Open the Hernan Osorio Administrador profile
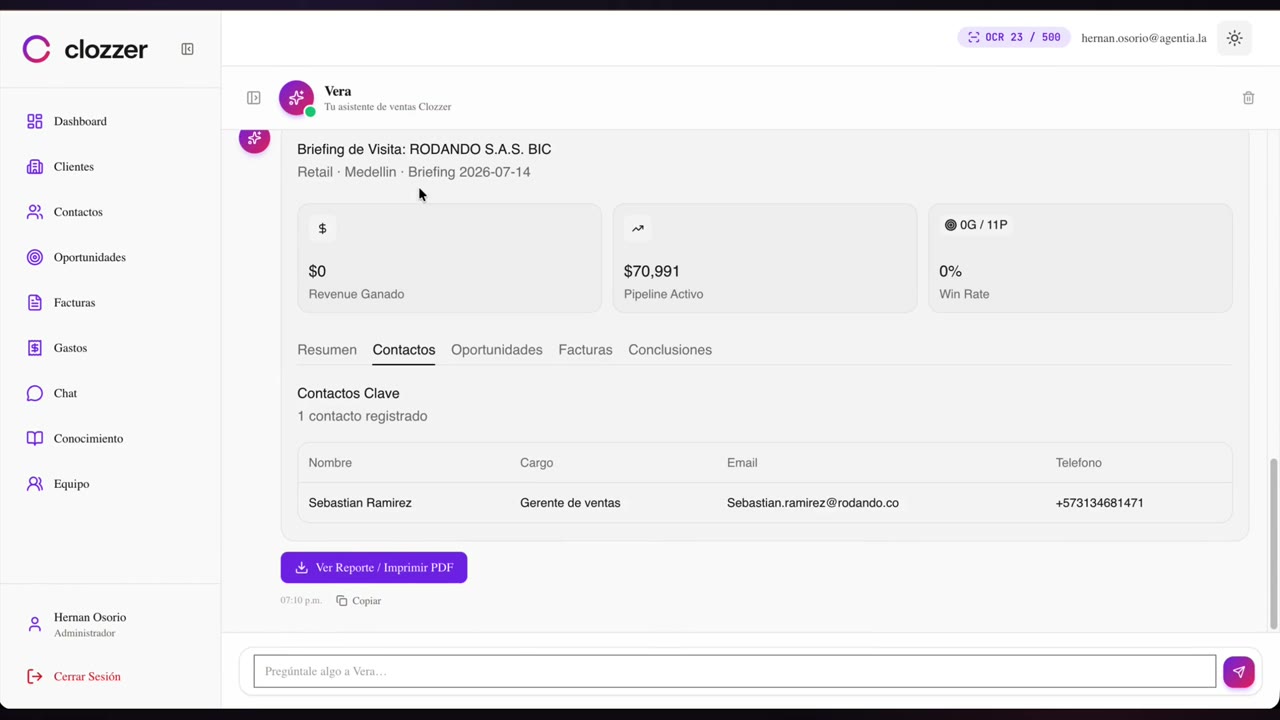The image size is (1280, 720). (90, 624)
